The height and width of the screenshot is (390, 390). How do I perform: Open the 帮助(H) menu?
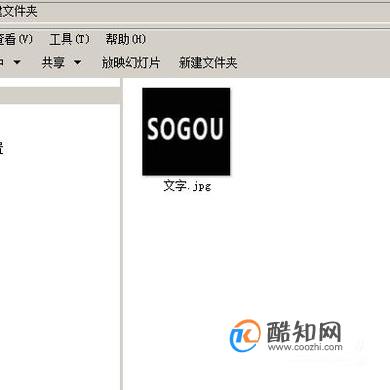click(126, 39)
